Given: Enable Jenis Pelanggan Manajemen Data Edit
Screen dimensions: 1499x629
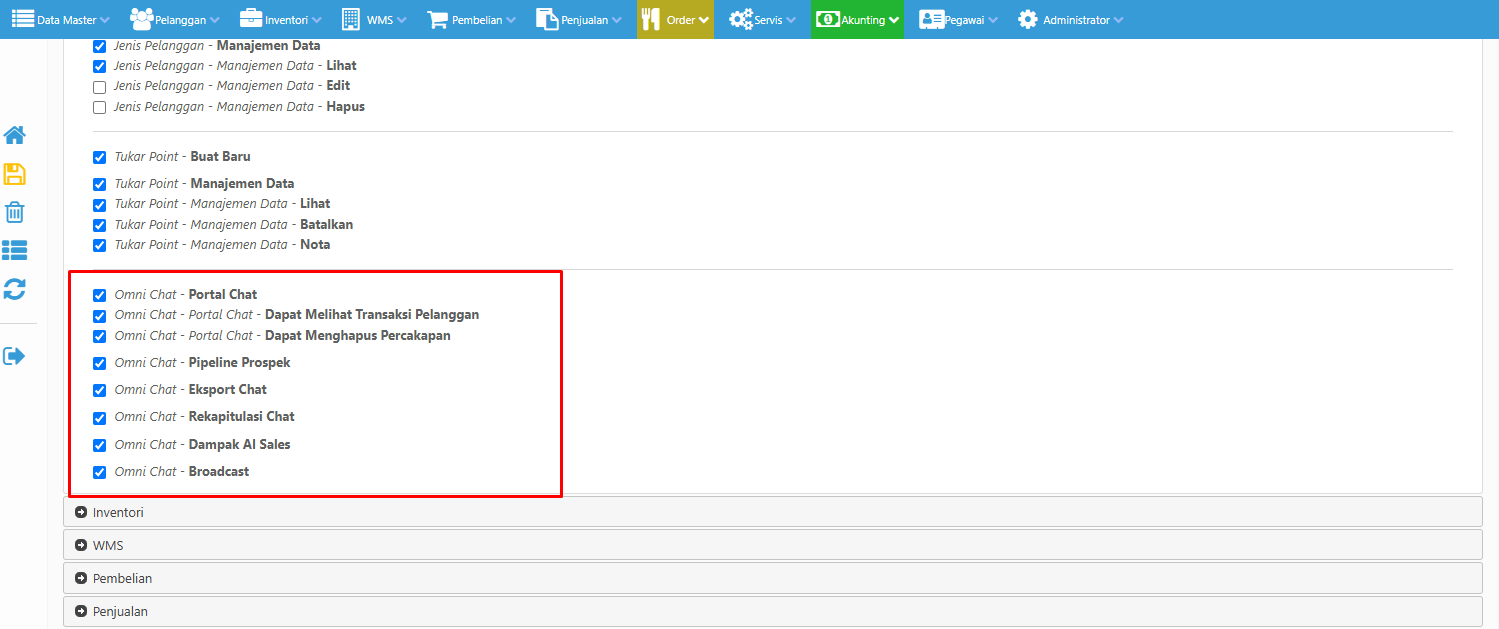Looking at the screenshot, I should pos(99,87).
